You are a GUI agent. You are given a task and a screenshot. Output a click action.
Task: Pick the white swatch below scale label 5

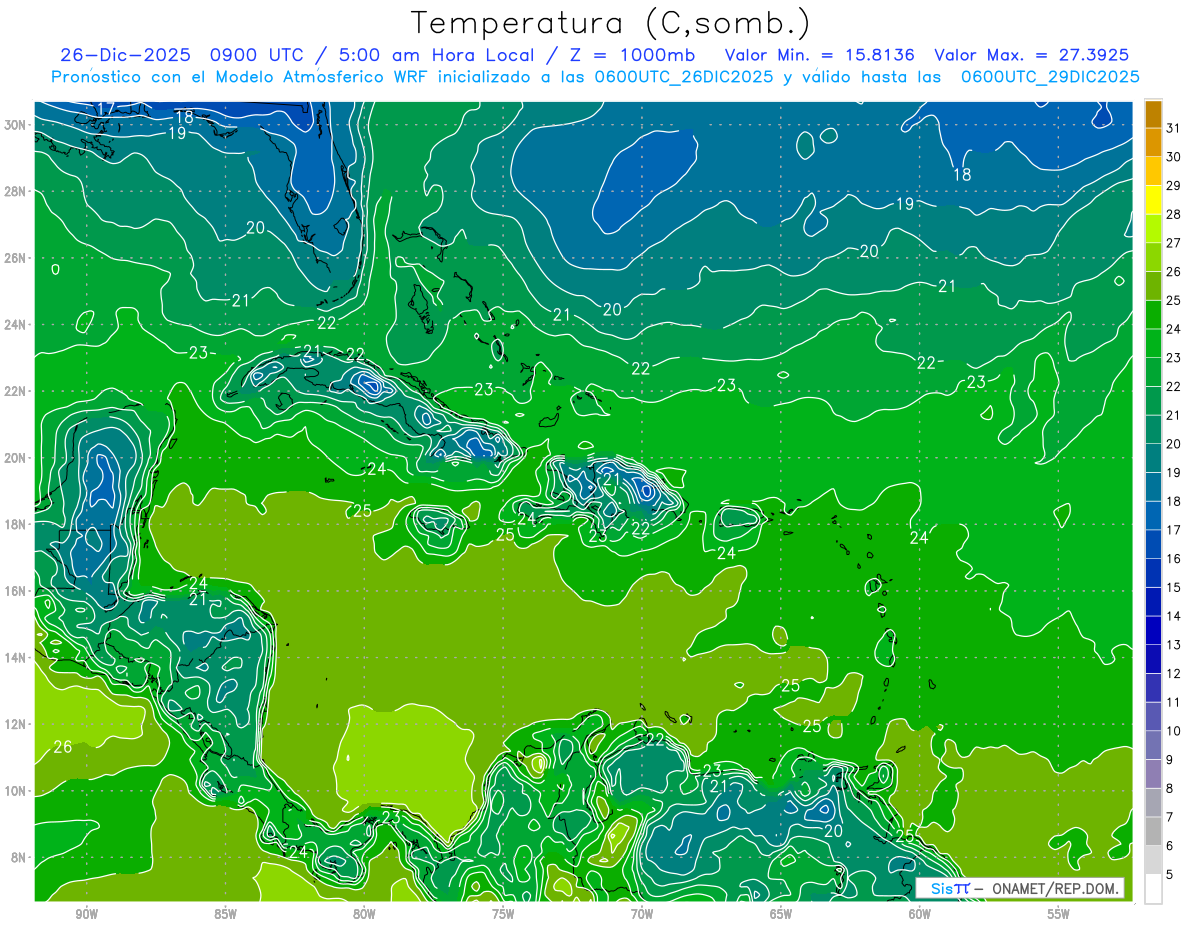[1153, 889]
